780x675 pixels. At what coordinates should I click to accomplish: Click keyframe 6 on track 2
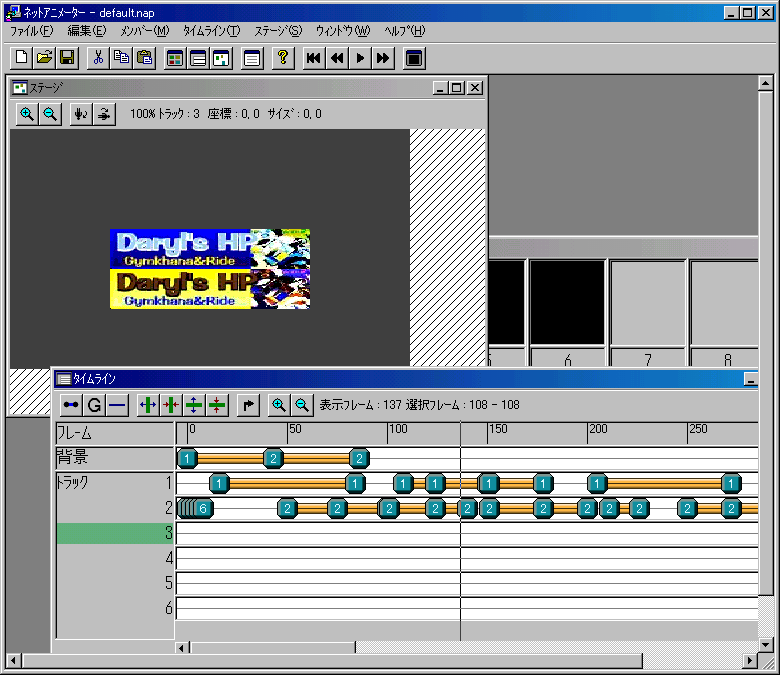point(201,509)
